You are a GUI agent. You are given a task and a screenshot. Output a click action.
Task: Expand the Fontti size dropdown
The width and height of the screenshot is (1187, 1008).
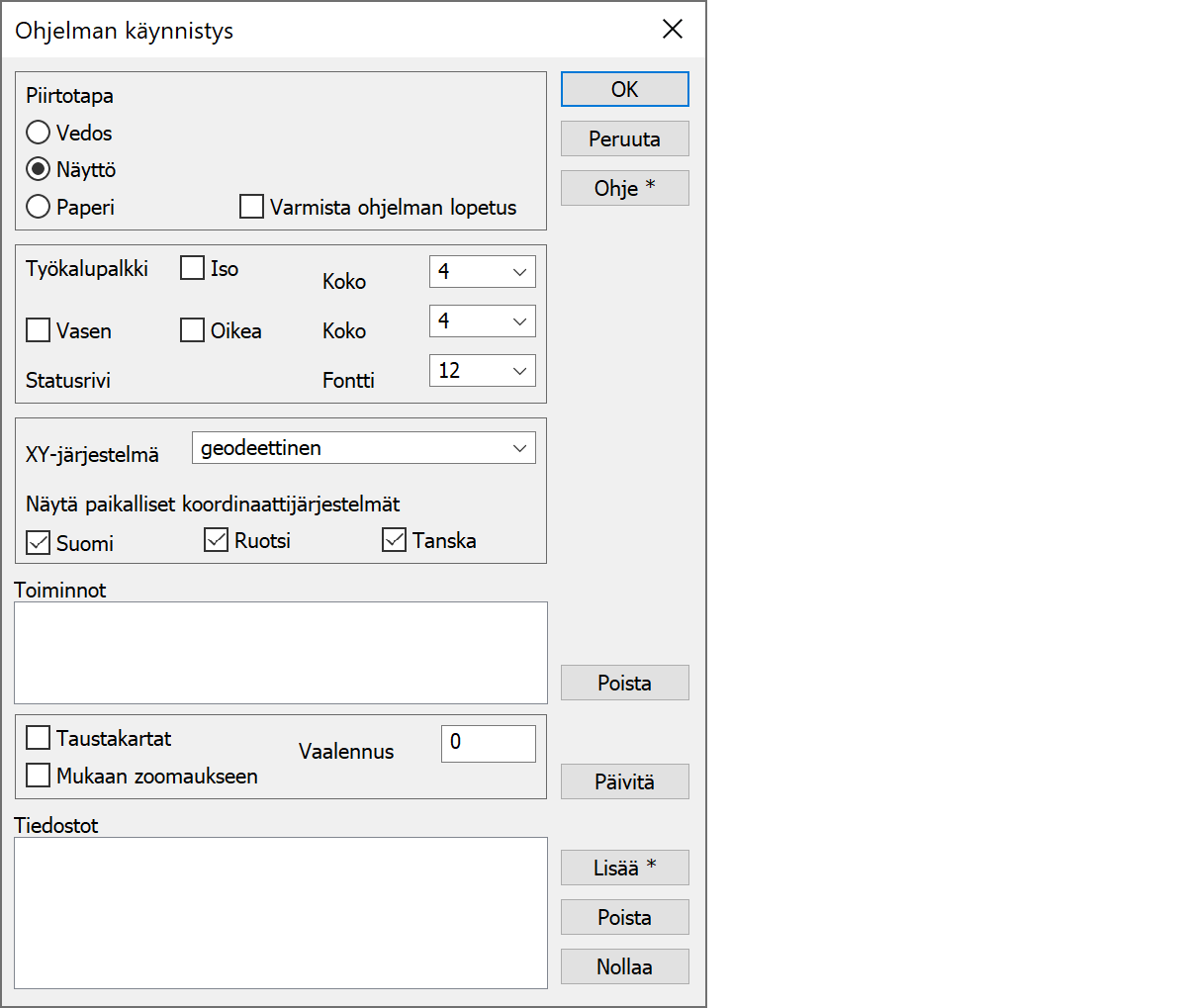(483, 370)
